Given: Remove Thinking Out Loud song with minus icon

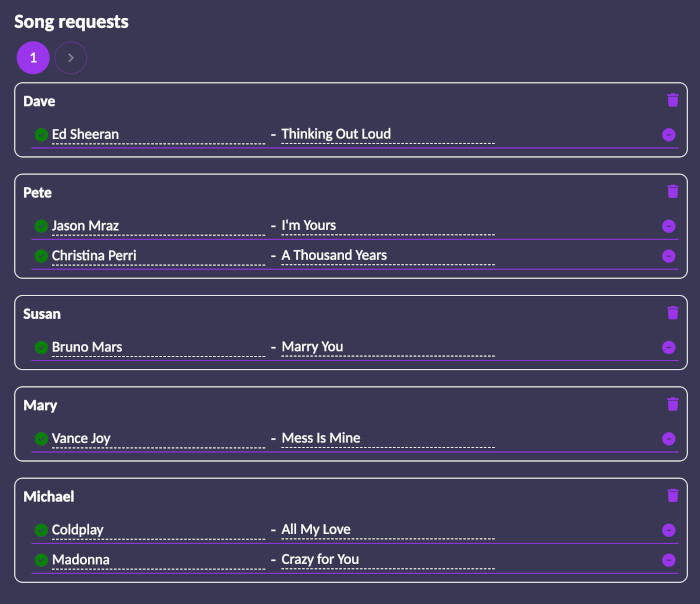Looking at the screenshot, I should coord(668,134).
